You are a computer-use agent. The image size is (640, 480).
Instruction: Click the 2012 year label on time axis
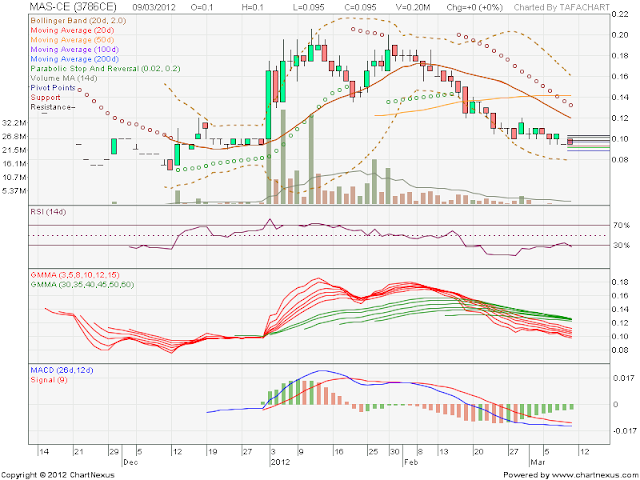point(281,462)
